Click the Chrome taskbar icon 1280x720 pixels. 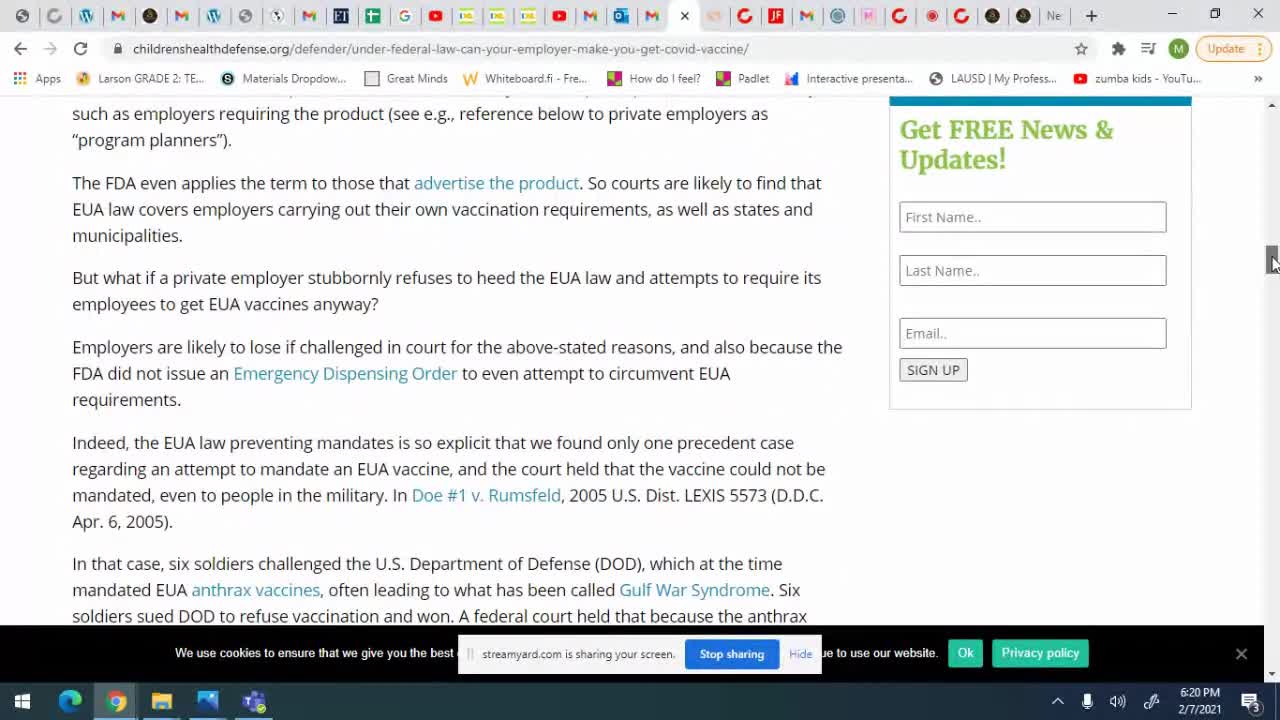(x=116, y=701)
